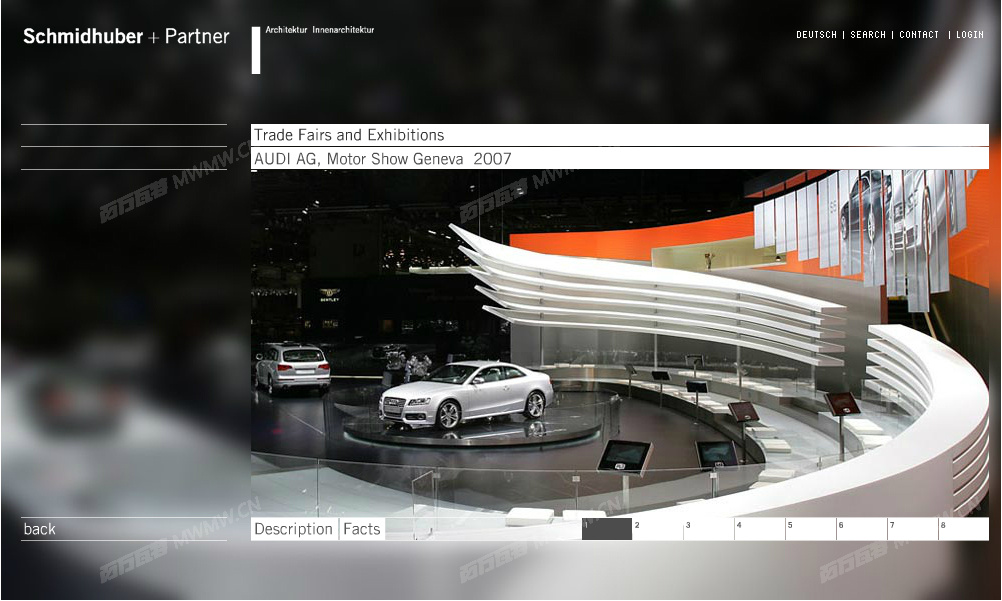This screenshot has height=601, width=1002.
Task: Open the Facts tab
Action: point(362,529)
